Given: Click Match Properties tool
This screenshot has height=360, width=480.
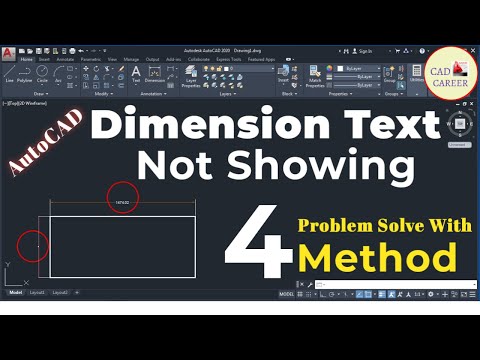Looking at the screenshot, I should tap(315, 77).
